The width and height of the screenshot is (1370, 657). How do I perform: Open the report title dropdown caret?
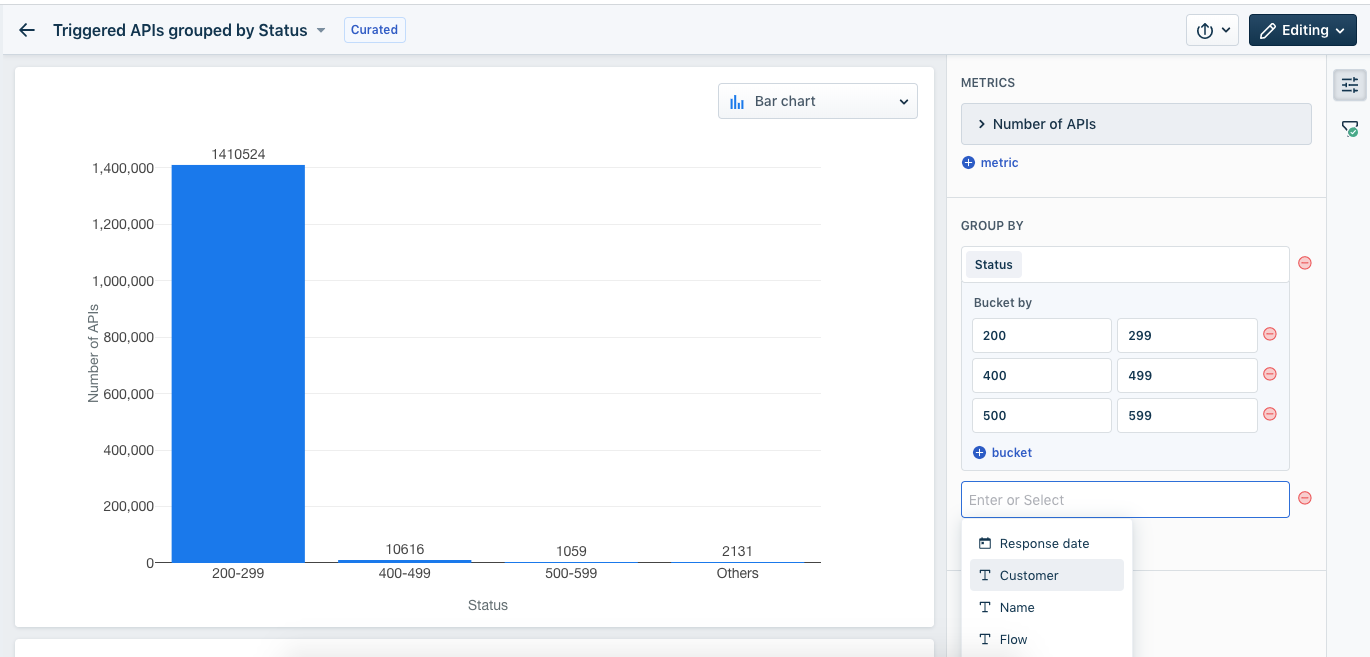tap(321, 30)
